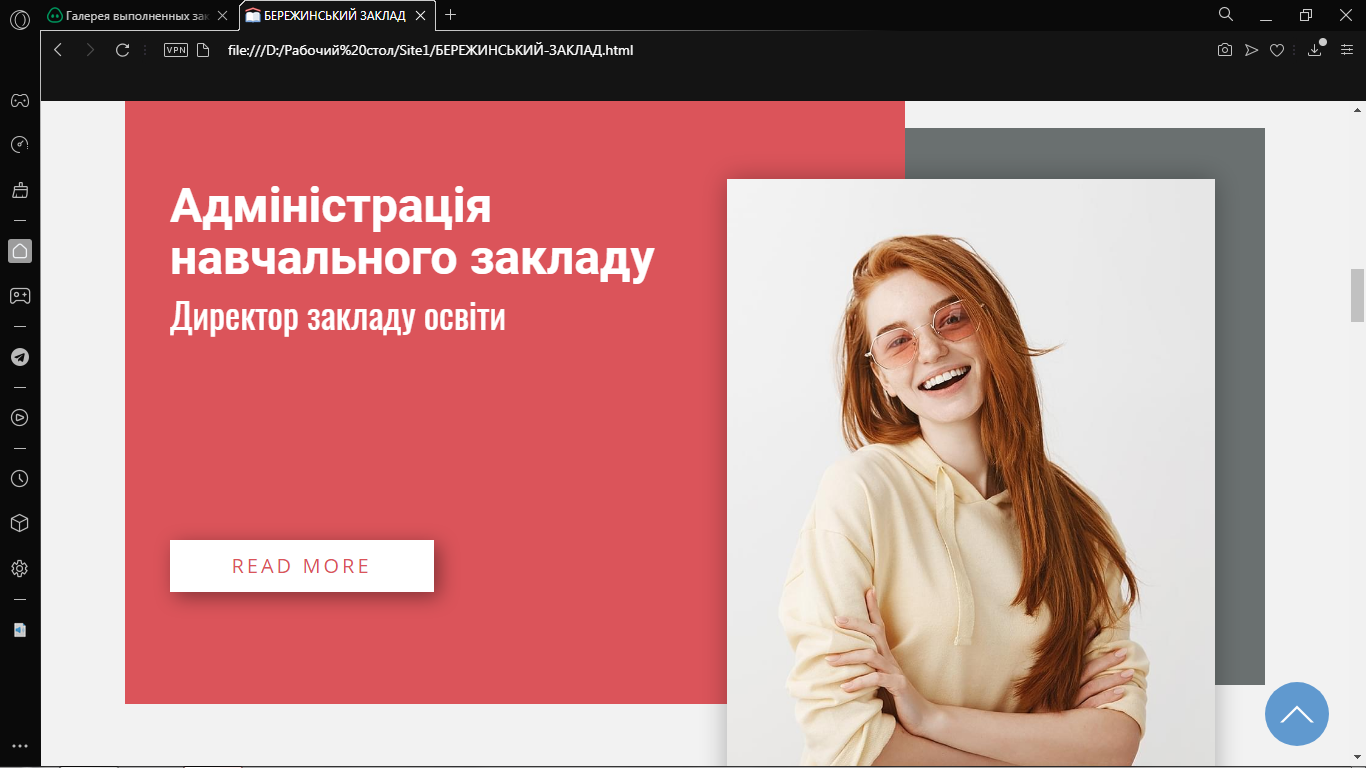Click the photo of the red-haired woman
Screen dimensions: 1366x768
pos(971,473)
